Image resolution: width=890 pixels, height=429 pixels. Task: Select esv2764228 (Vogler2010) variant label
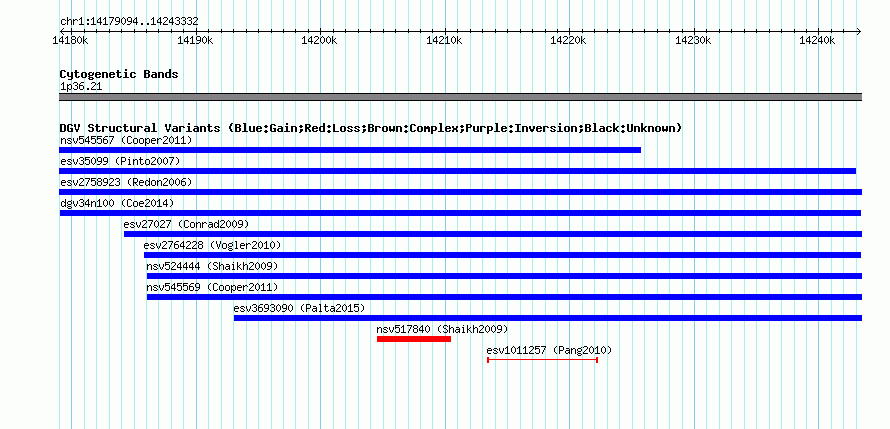212,245
